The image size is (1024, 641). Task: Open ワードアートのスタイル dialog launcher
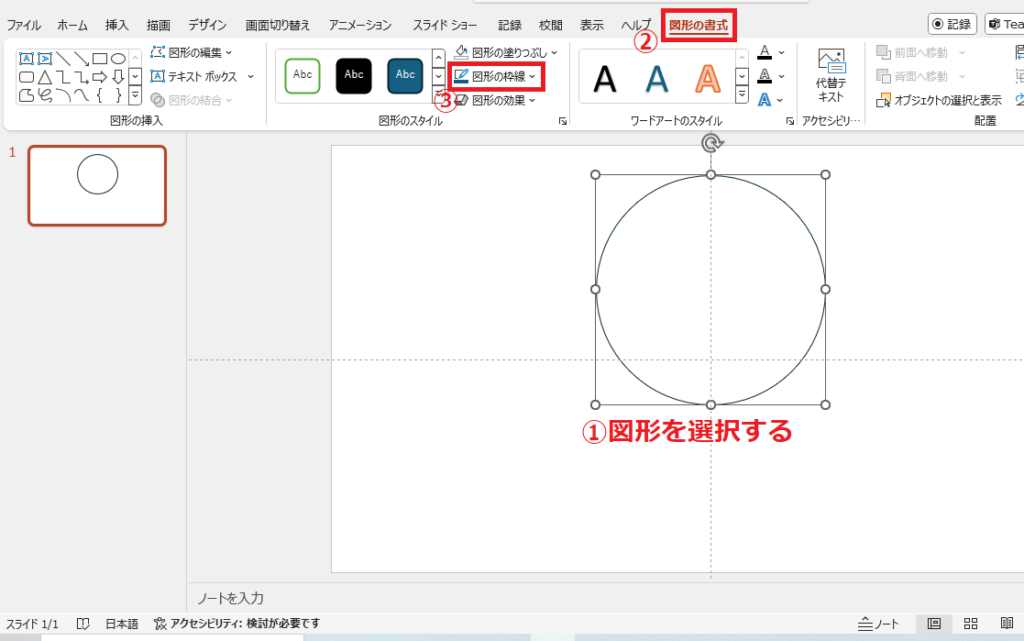pos(790,121)
